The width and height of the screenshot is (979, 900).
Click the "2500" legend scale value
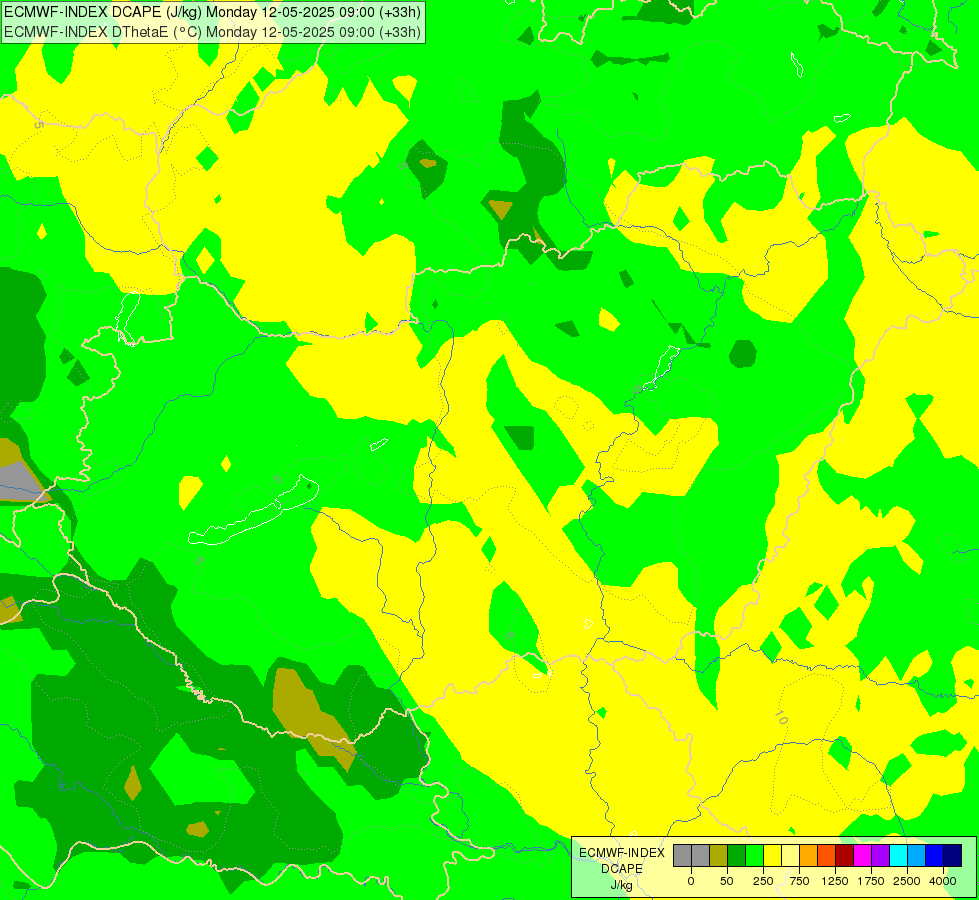point(907,881)
